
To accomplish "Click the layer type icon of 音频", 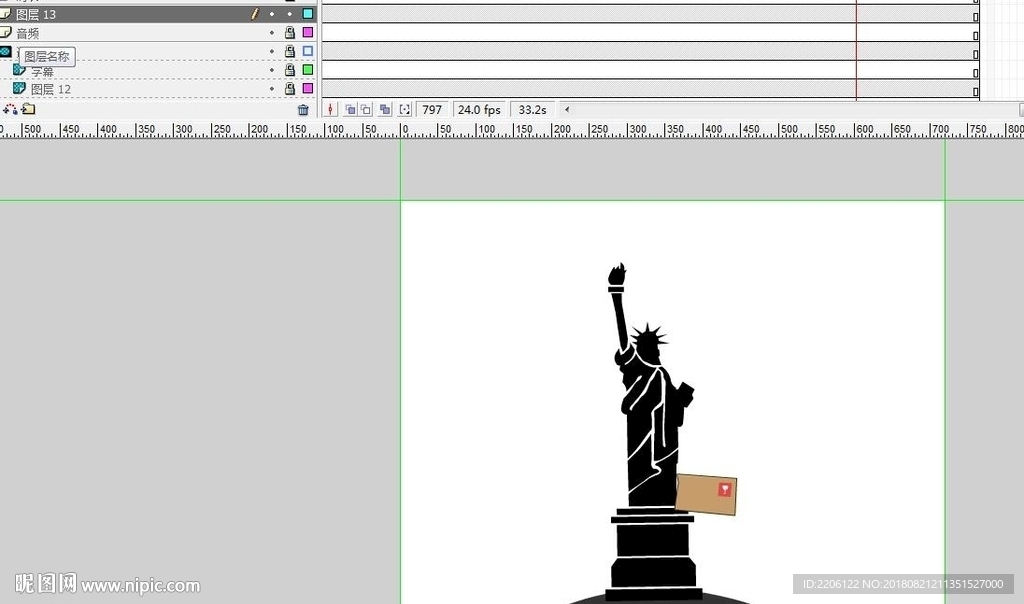I will pos(5,32).
